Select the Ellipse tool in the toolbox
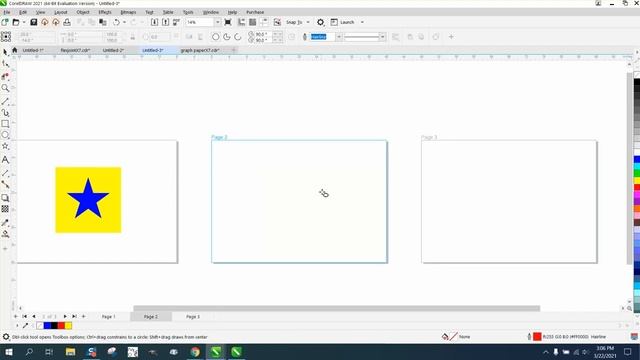This screenshot has height=360, width=640. coord(5,135)
